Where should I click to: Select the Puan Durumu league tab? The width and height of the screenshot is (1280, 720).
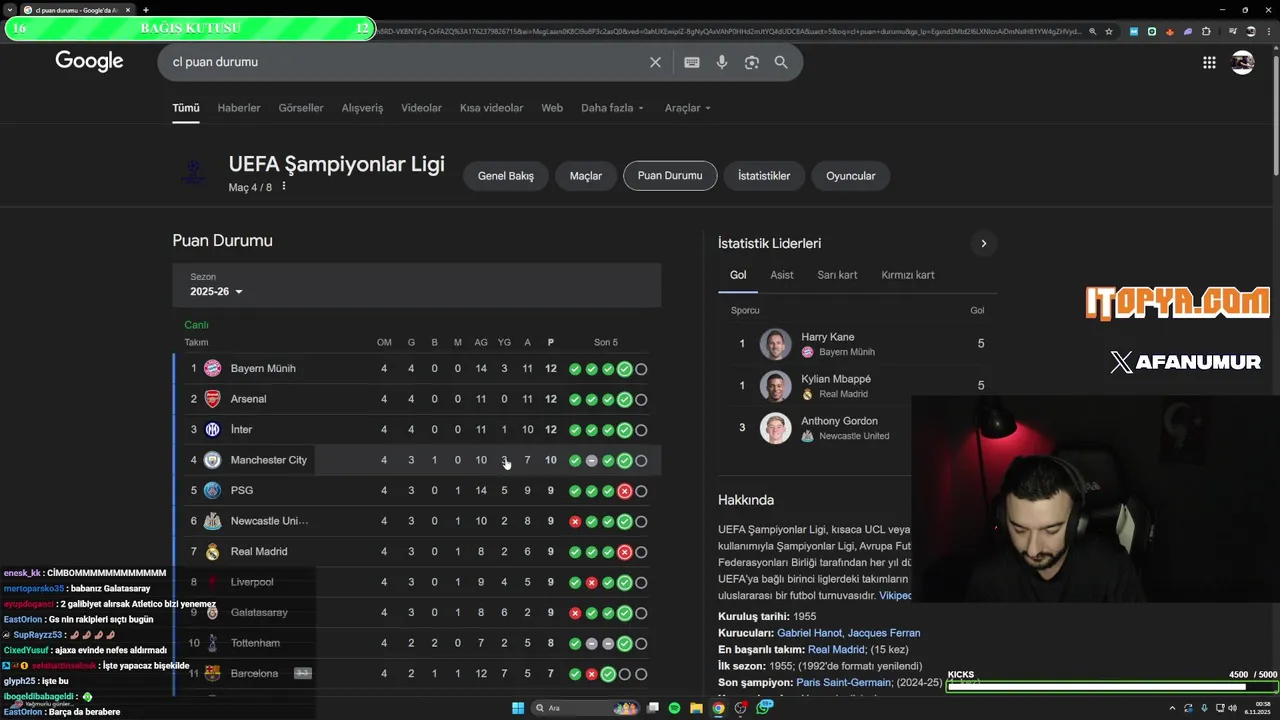click(x=670, y=176)
